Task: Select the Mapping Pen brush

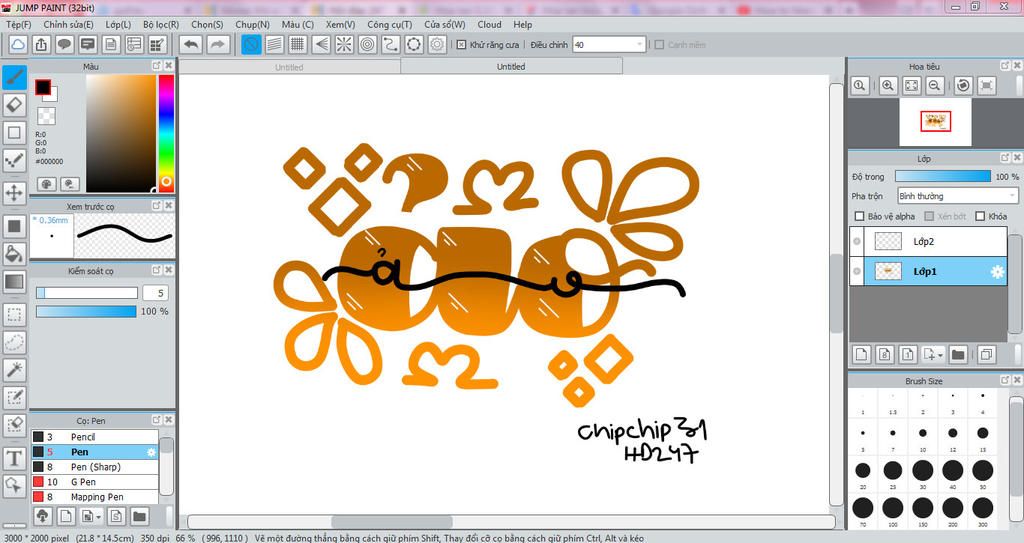Action: (95, 497)
